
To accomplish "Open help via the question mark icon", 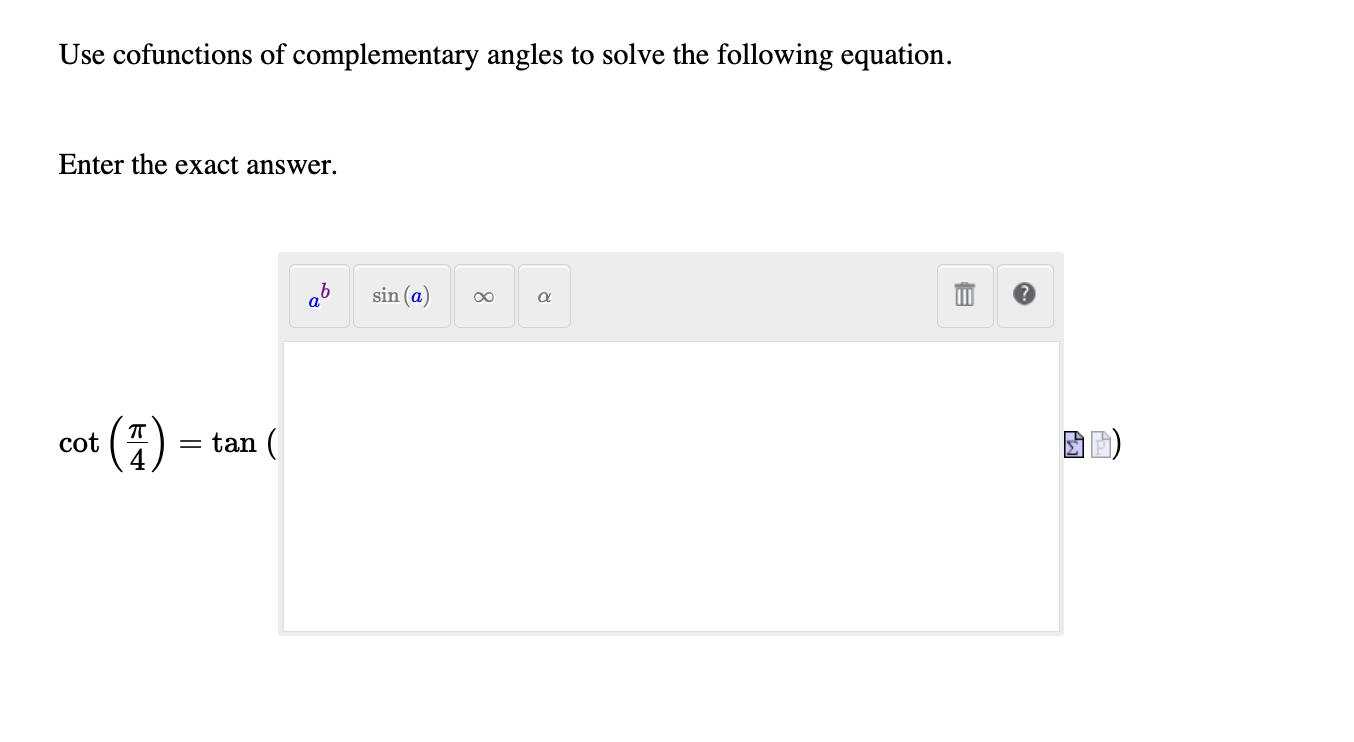I will pos(1024,295).
